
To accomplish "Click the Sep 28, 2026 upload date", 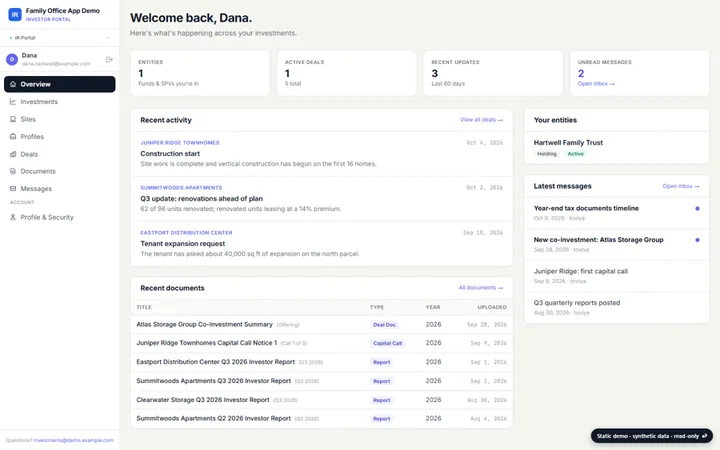I will pyautogui.click(x=487, y=325).
